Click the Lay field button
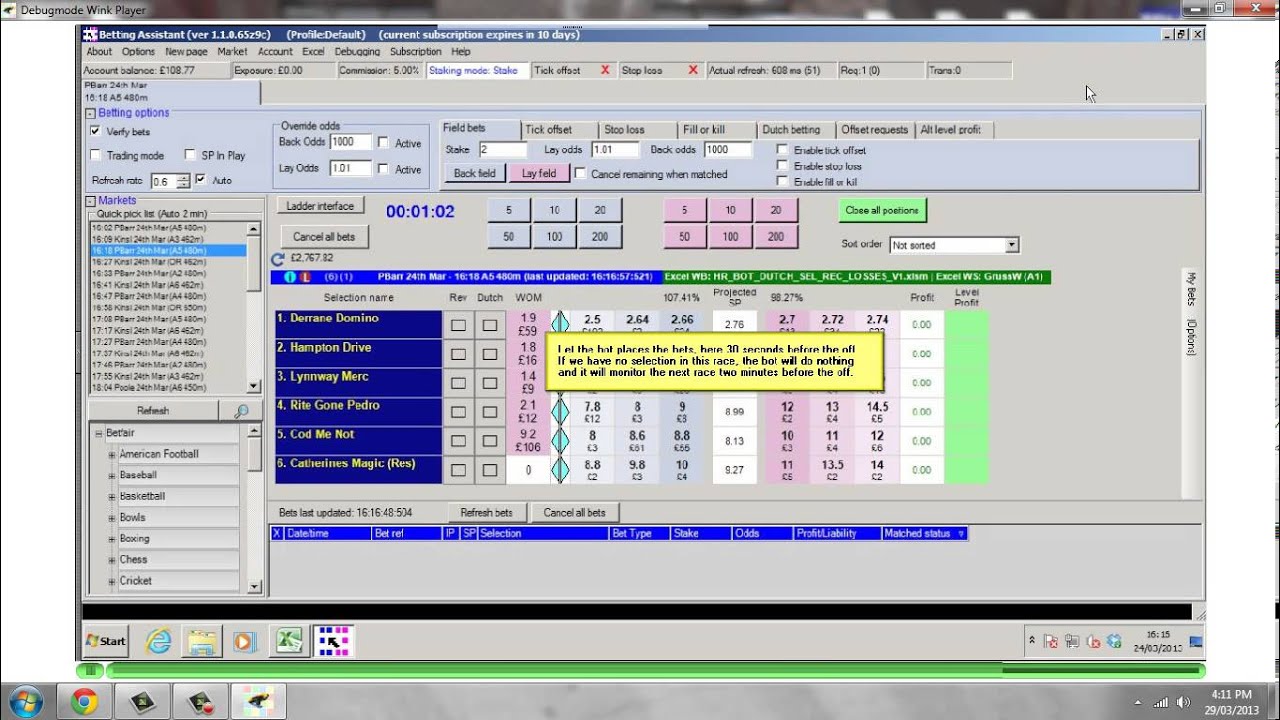1280x720 pixels. [539, 173]
